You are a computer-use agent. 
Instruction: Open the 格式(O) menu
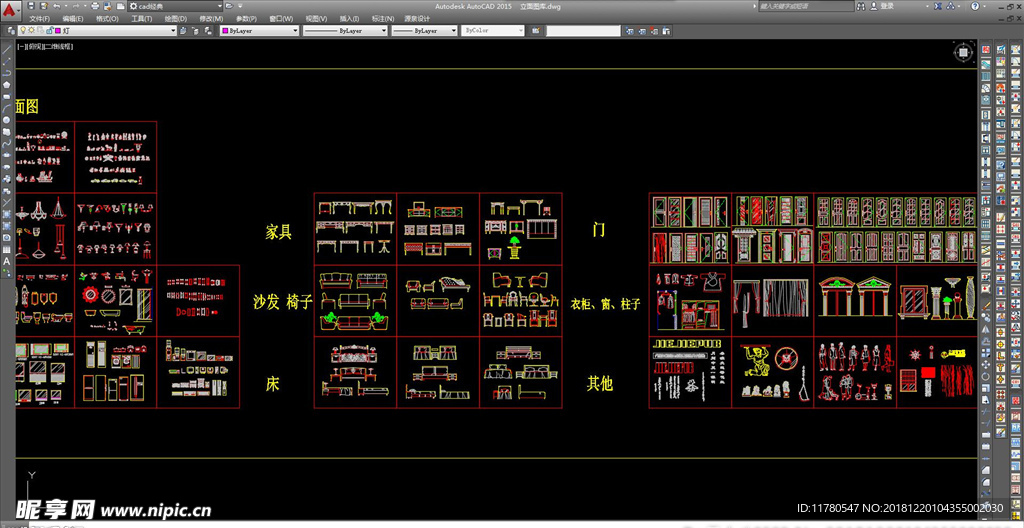pos(107,19)
